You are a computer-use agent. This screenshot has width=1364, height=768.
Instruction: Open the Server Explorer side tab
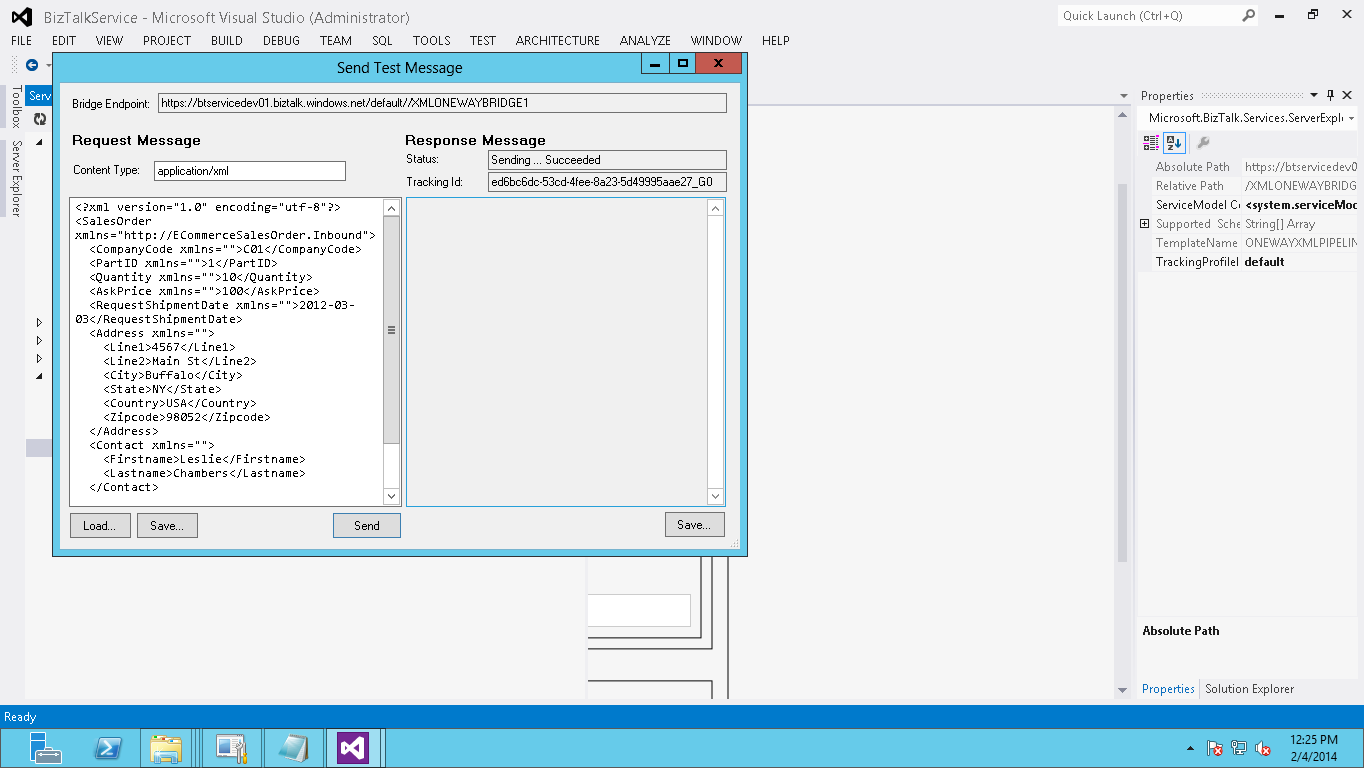[16, 179]
